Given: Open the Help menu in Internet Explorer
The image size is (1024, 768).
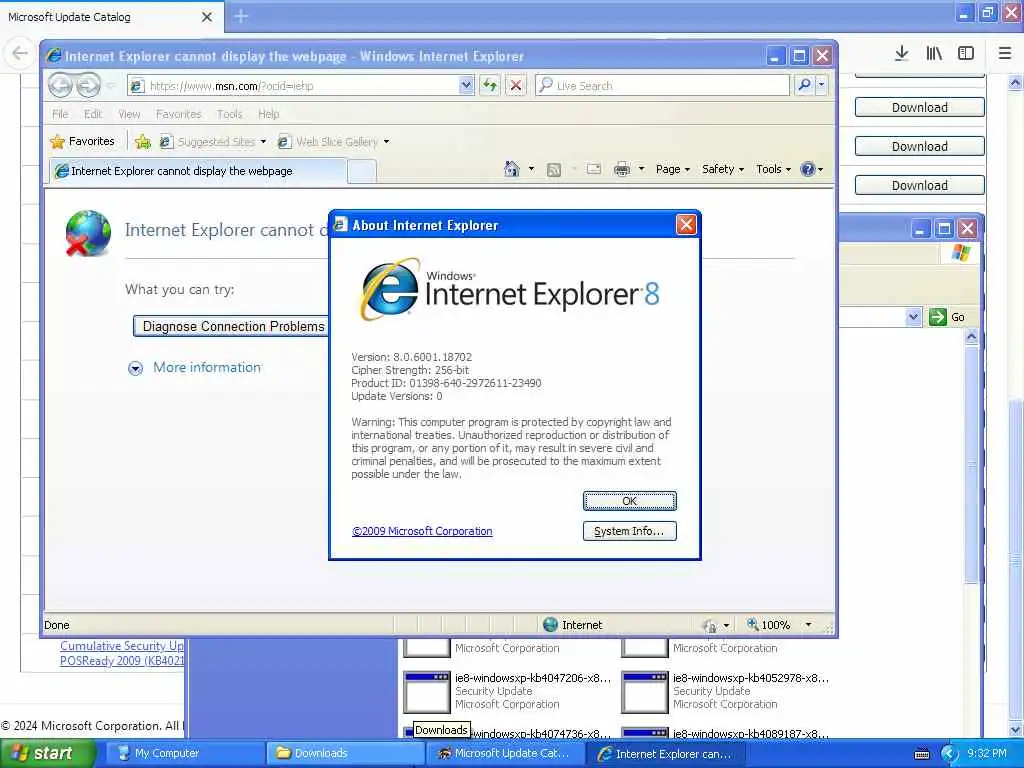Looking at the screenshot, I should (268, 114).
